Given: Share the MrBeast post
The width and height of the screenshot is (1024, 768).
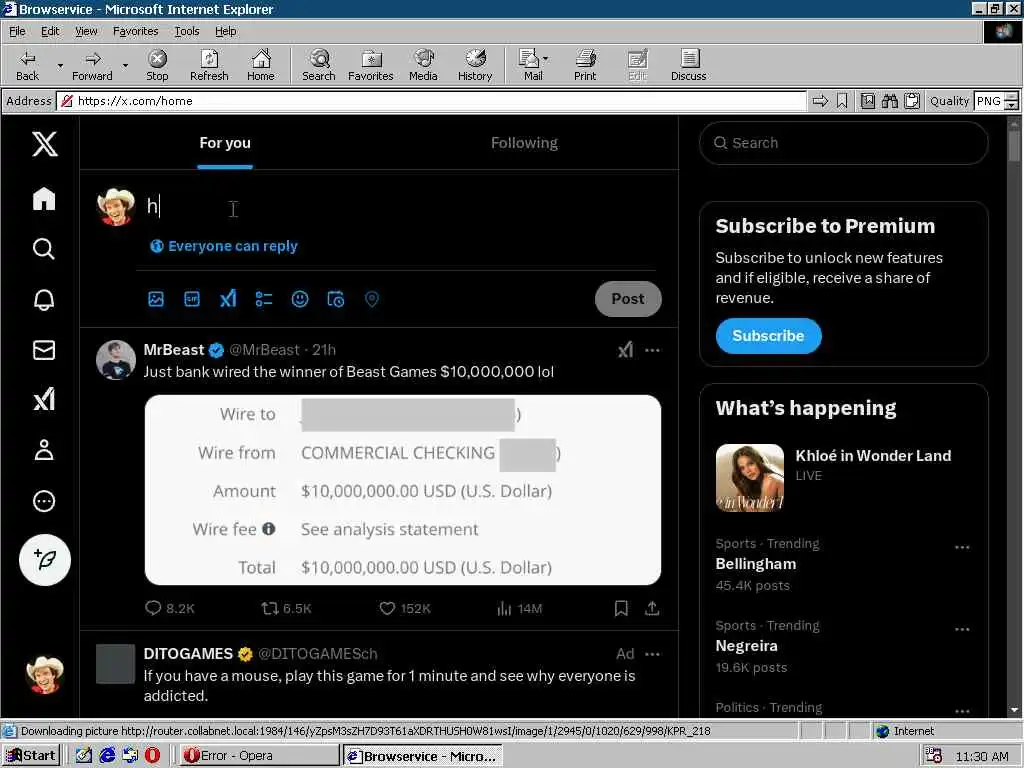Looking at the screenshot, I should tap(652, 609).
